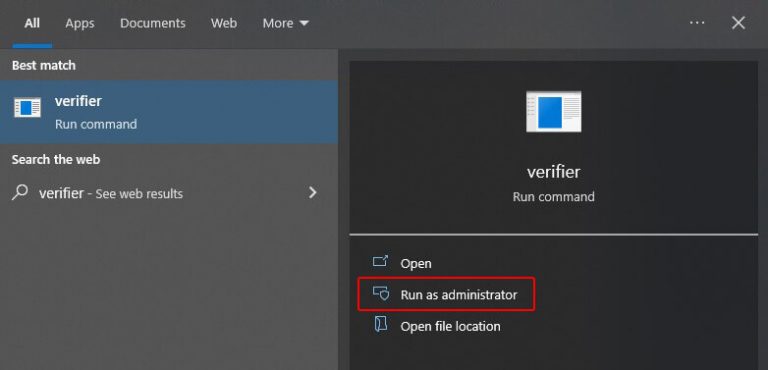Viewport: 768px width, 370px height.
Task: Click the folder icon for Open file location
Action: point(381,324)
